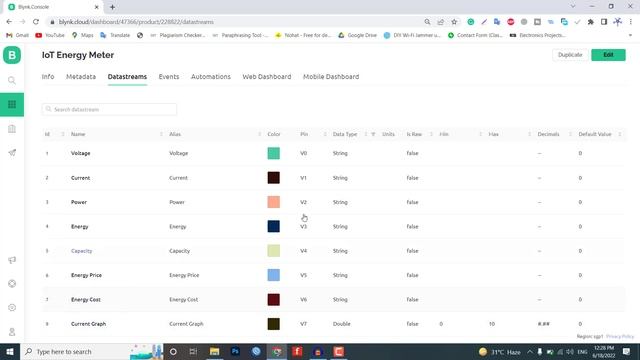This screenshot has width=640, height=360.
Task: Open notification center icon on taskbar
Action: point(627,351)
